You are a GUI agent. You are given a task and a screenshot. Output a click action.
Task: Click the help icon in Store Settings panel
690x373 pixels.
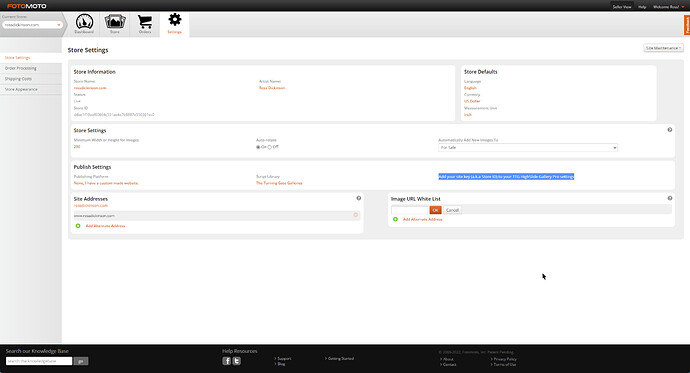tap(670, 130)
